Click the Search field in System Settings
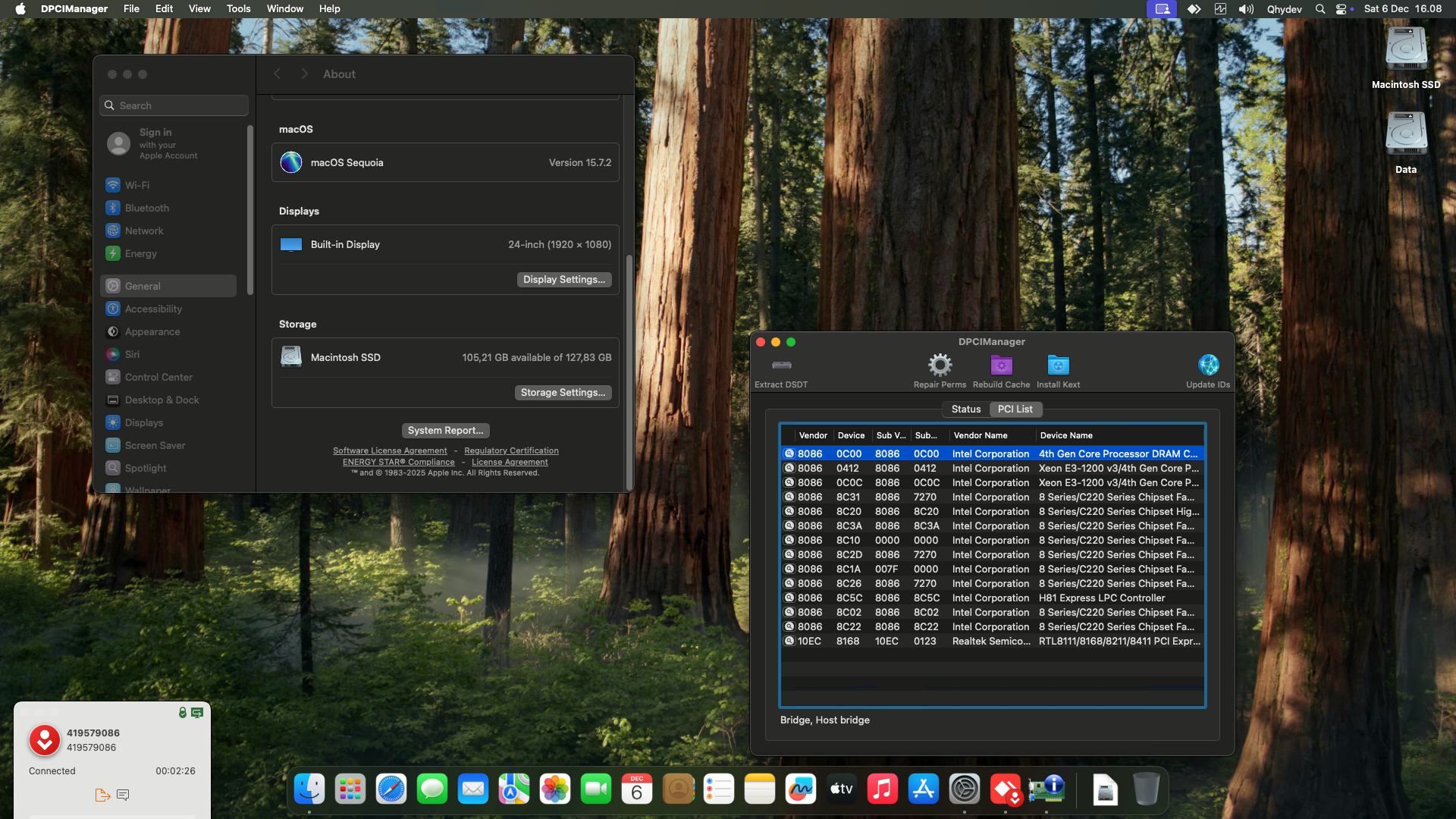 click(x=174, y=105)
